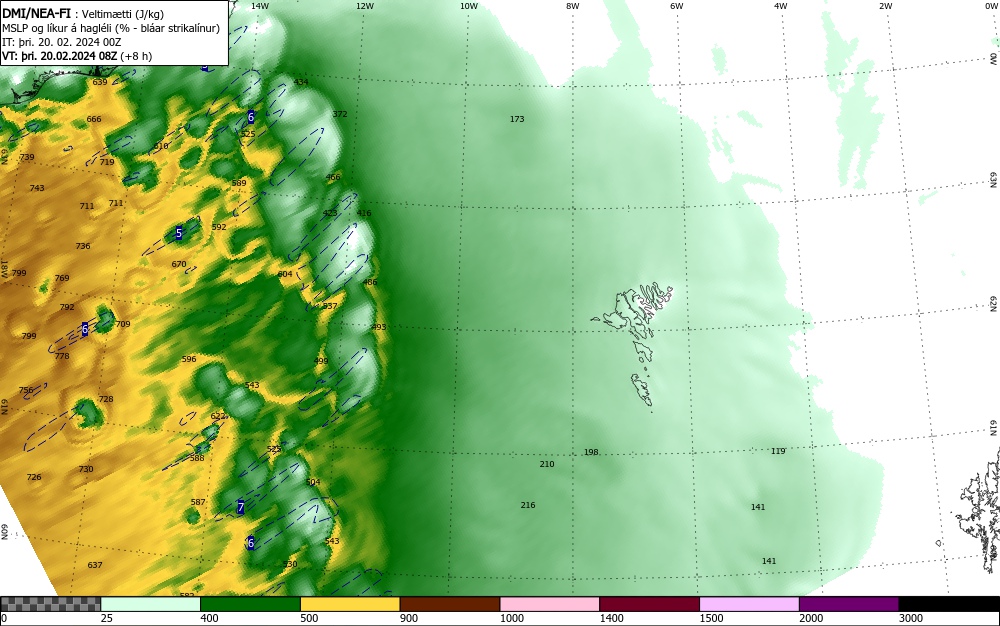Click the CAPE value 728
Image resolution: width=1000 pixels, height=626 pixels.
point(106,399)
